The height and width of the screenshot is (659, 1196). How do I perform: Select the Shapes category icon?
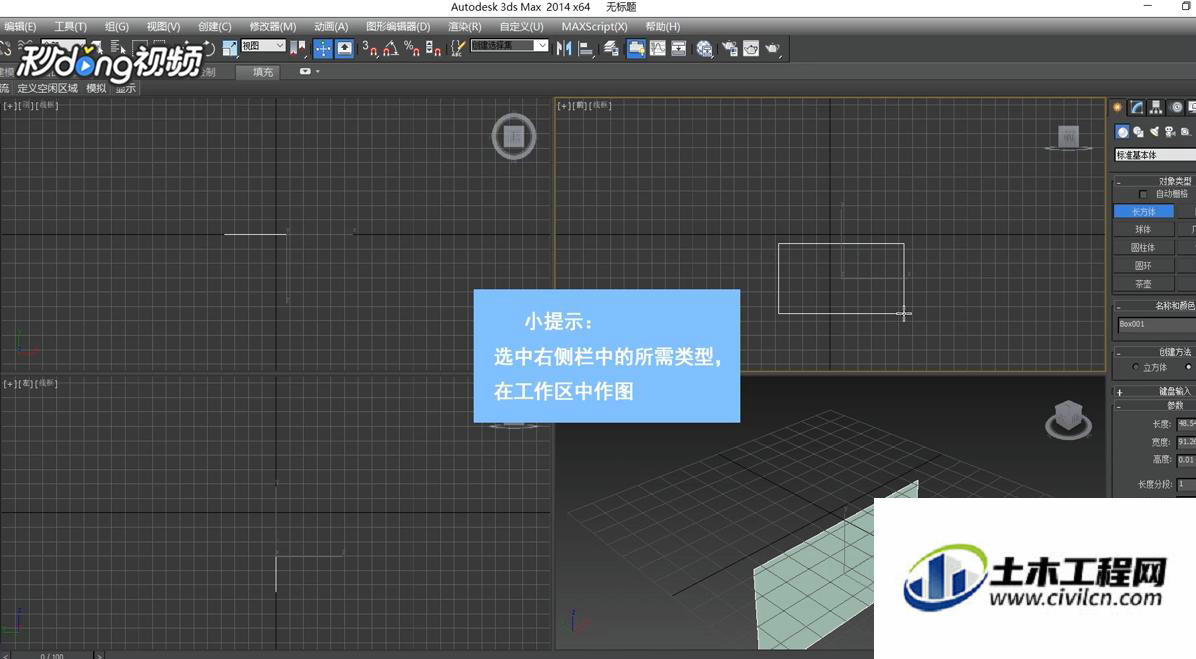(x=1138, y=132)
